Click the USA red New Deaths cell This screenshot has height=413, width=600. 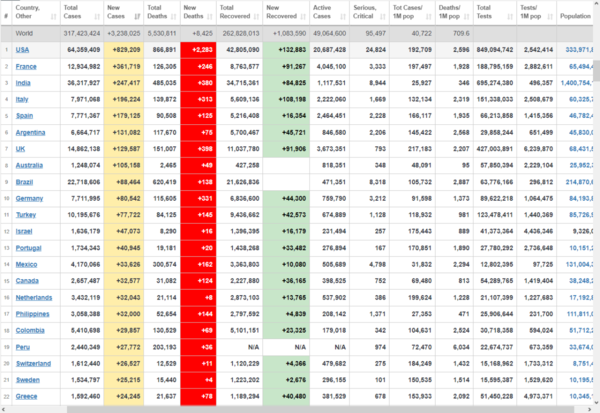[x=200, y=49]
